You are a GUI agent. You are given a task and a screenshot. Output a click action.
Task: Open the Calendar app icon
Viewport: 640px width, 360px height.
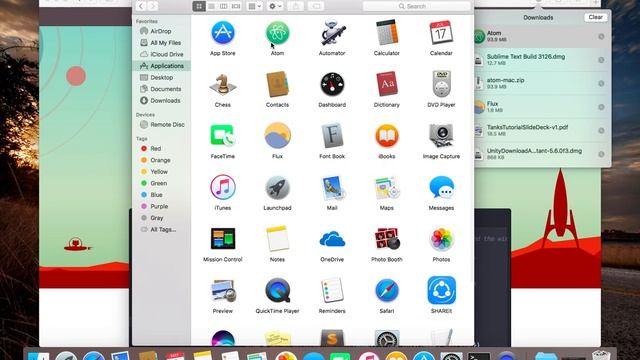tap(441, 33)
